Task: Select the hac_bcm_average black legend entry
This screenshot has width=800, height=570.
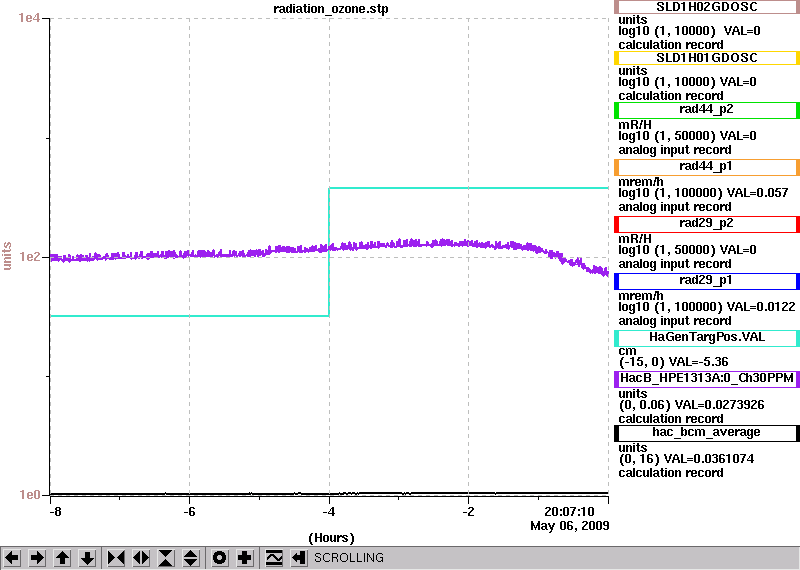Action: (x=707, y=433)
